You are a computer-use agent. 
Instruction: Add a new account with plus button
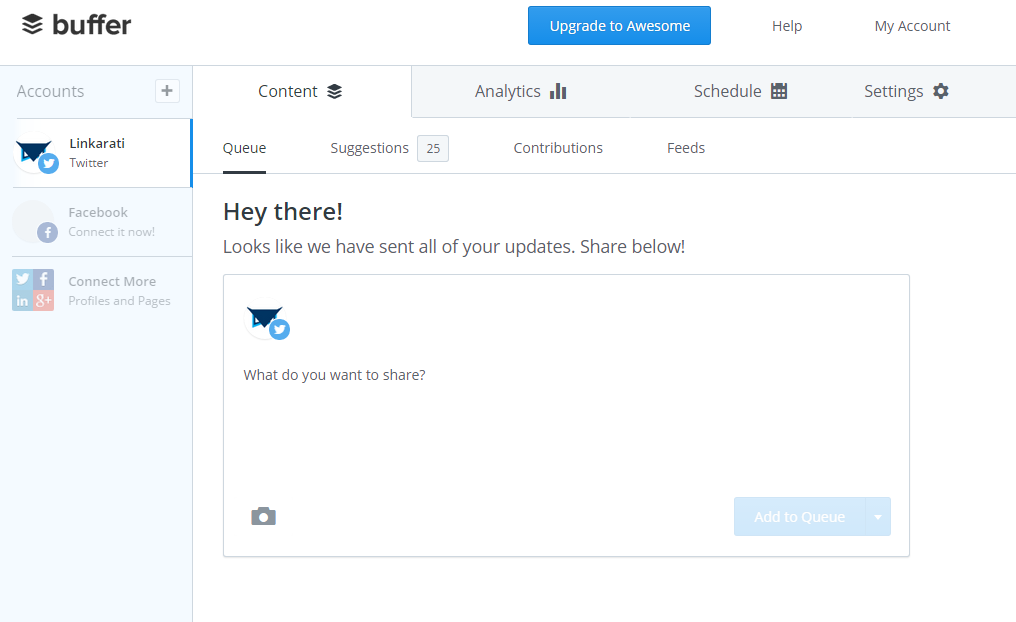point(167,91)
